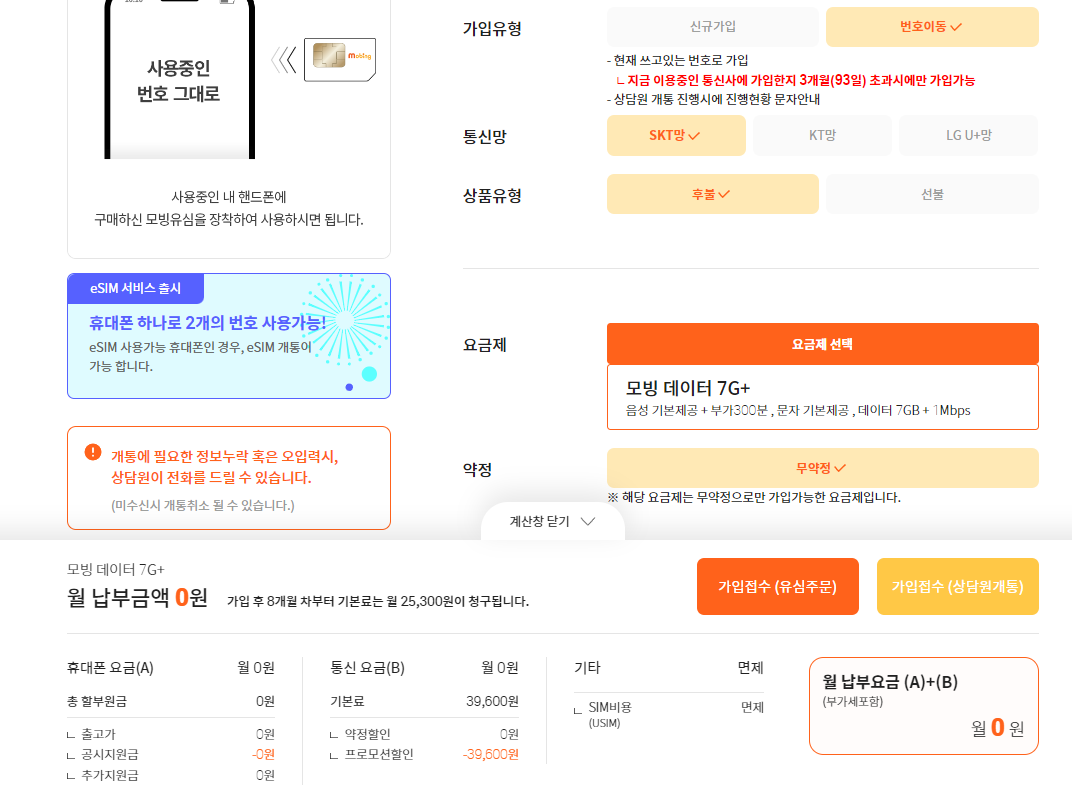This screenshot has width=1072, height=800.
Task: Click the checkmark on 후불 button
Action: pyautogui.click(x=724, y=194)
